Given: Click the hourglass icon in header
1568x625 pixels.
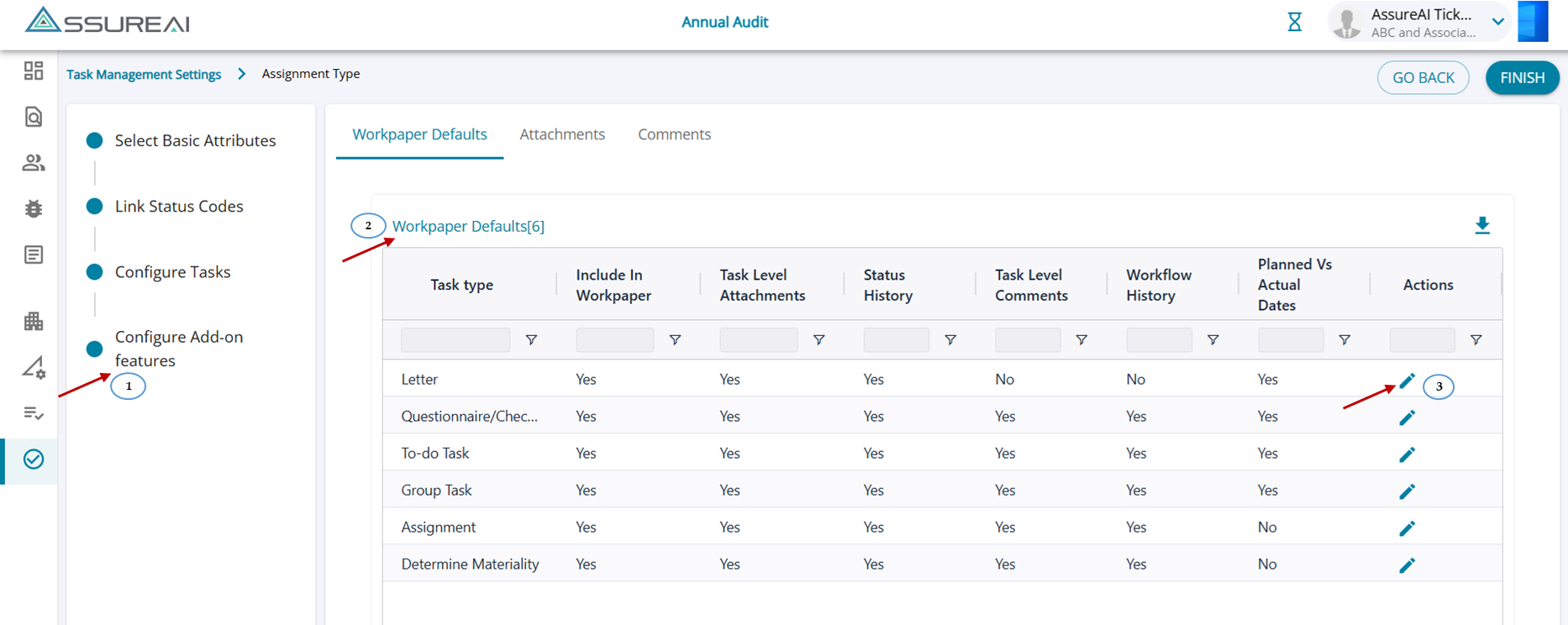Looking at the screenshot, I should tap(1294, 23).
